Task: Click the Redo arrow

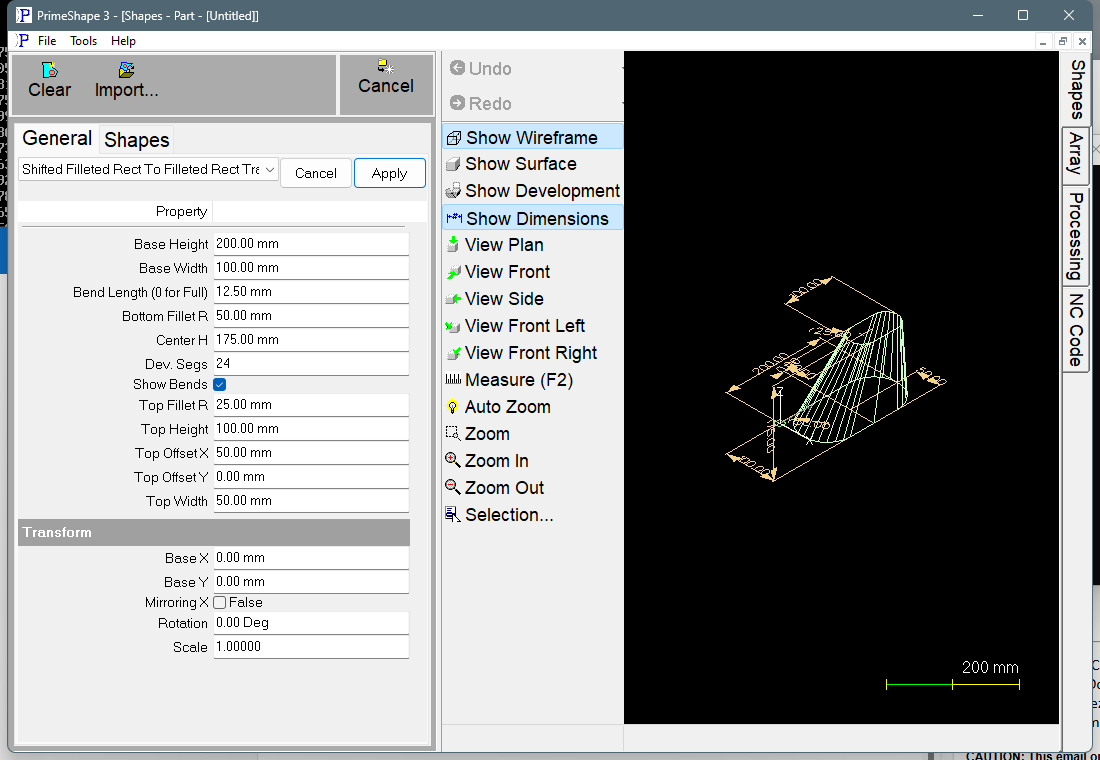Action: pos(457,103)
